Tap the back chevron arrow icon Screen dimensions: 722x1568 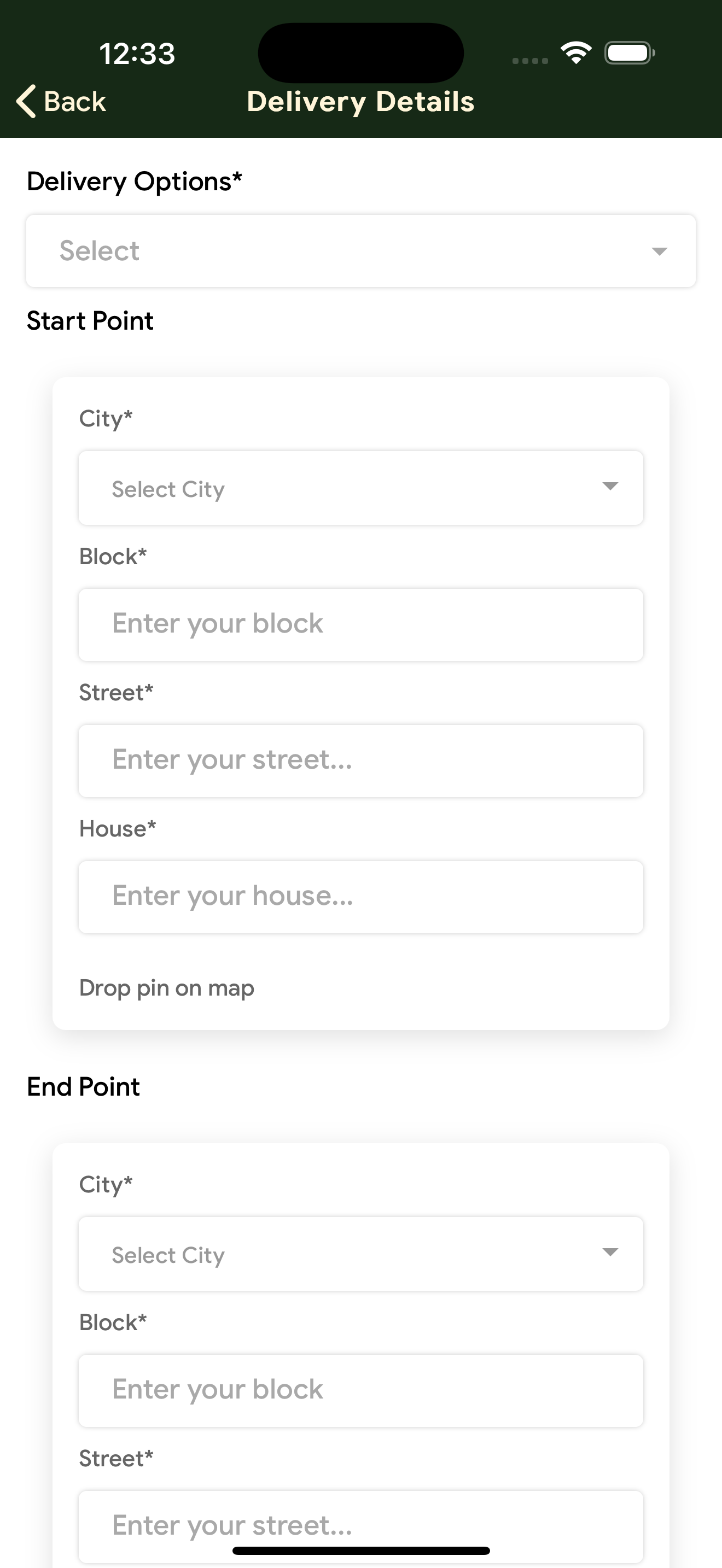26,101
